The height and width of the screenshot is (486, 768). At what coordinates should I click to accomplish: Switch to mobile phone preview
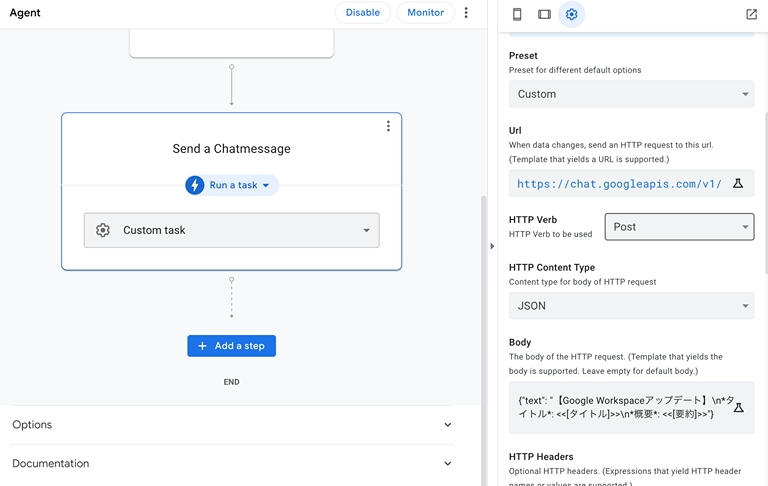pos(517,14)
